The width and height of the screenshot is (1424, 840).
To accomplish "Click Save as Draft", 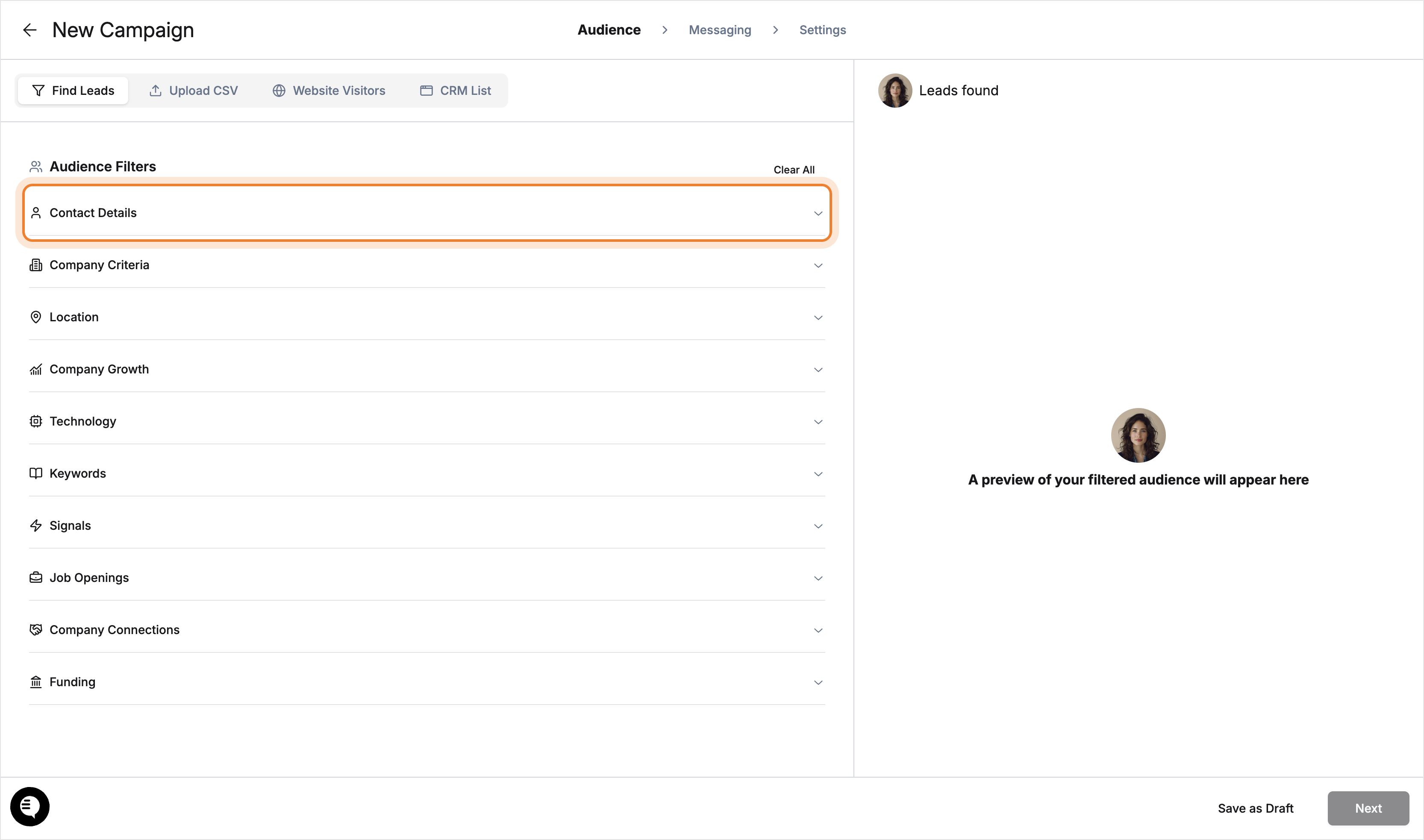I will click(1255, 808).
